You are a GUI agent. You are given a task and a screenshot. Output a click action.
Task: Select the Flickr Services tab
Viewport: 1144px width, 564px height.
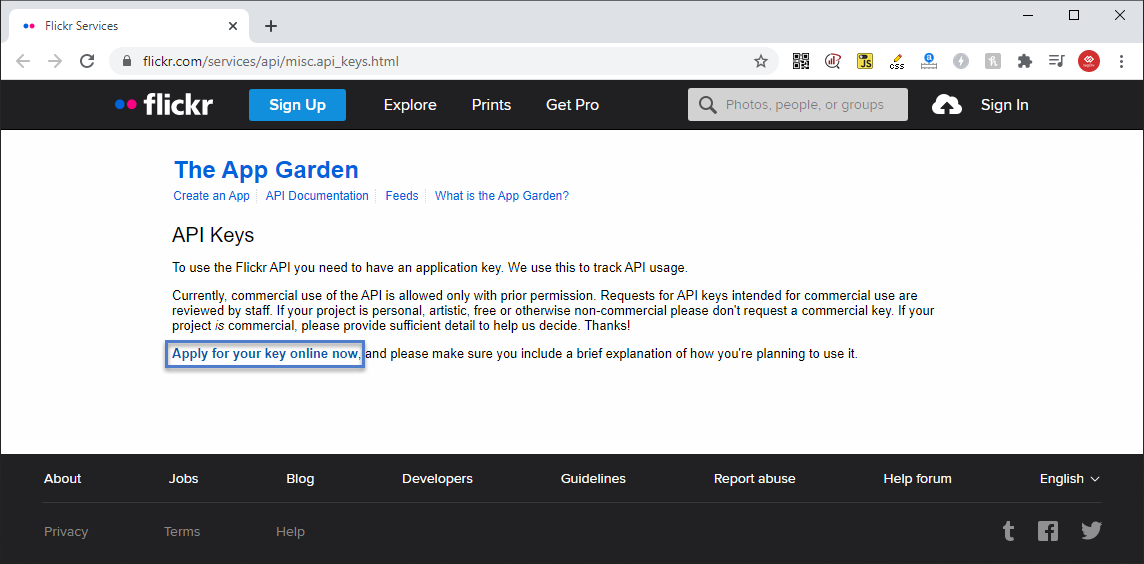(128, 26)
